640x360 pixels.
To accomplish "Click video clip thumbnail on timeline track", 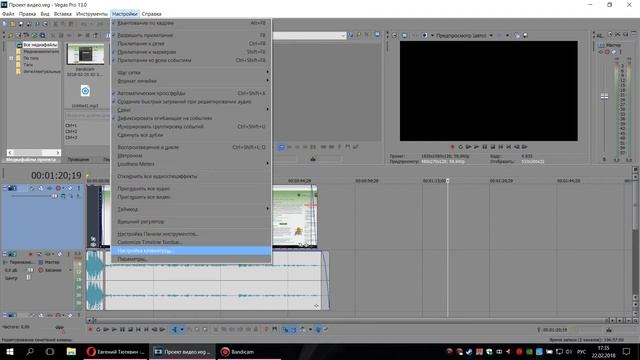I will pyautogui.click(x=294, y=216).
